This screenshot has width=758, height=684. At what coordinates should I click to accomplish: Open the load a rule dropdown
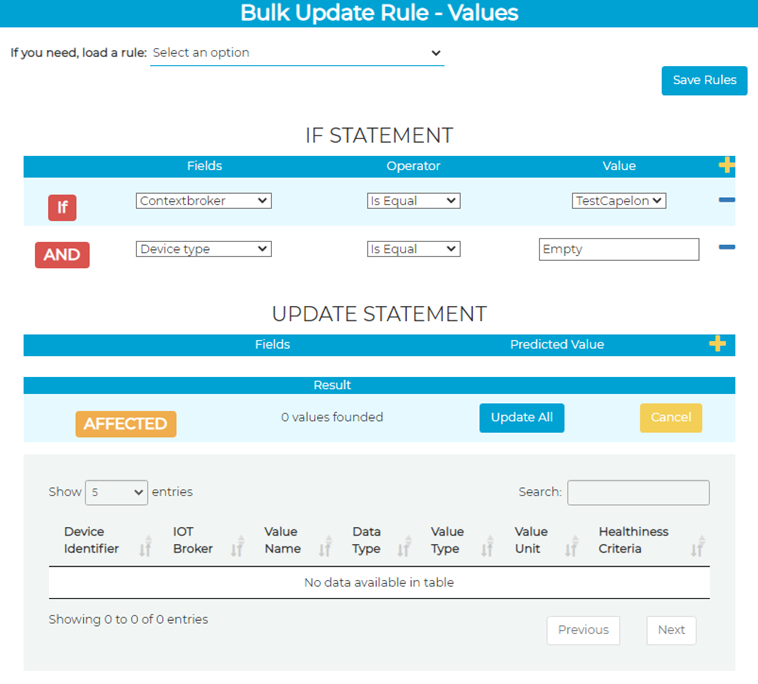(x=296, y=53)
